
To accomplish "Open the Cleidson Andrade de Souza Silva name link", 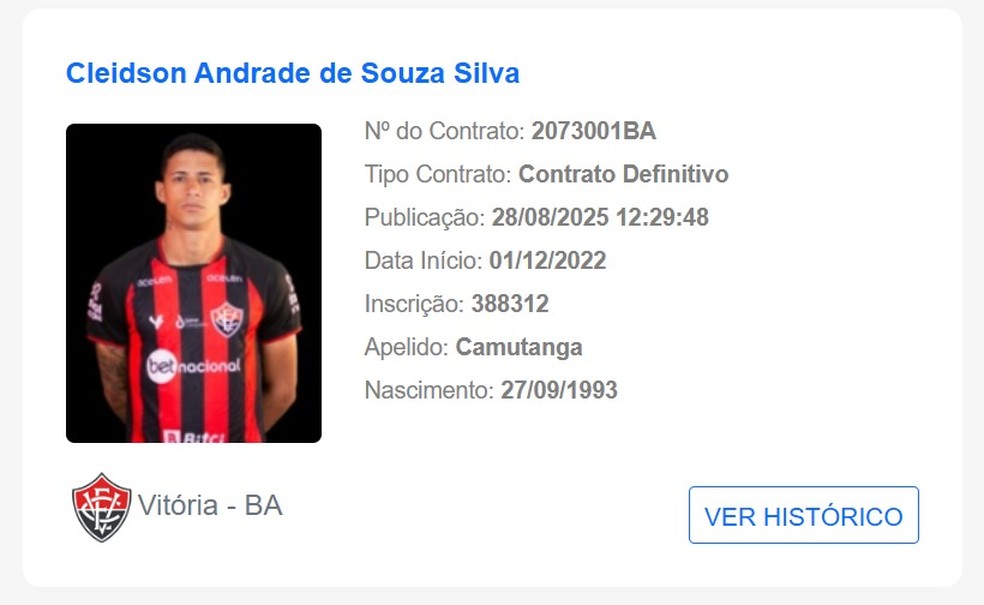I will tap(292, 73).
